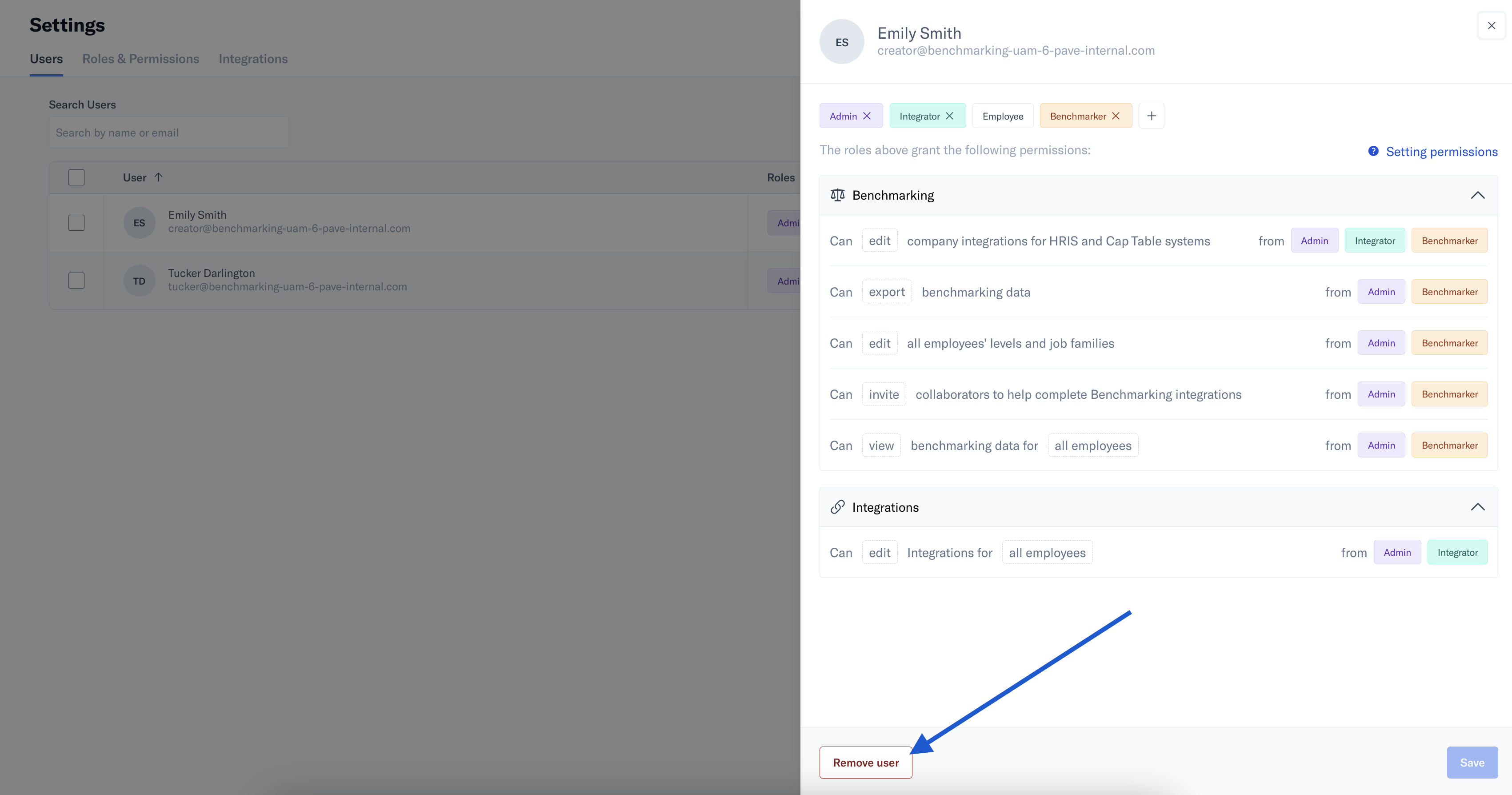The image size is (1512, 795).
Task: Click 'all employees' in benchmarking view row
Action: point(1092,445)
